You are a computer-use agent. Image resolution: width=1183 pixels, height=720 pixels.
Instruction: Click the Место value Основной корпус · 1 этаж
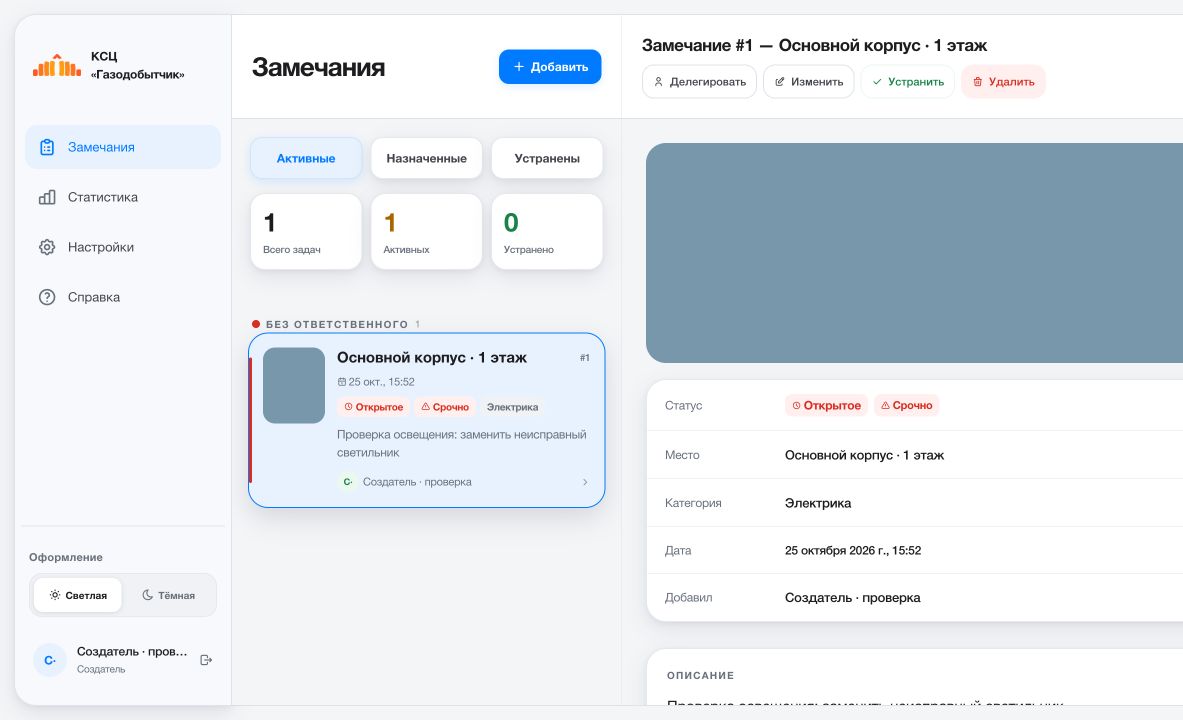click(864, 455)
